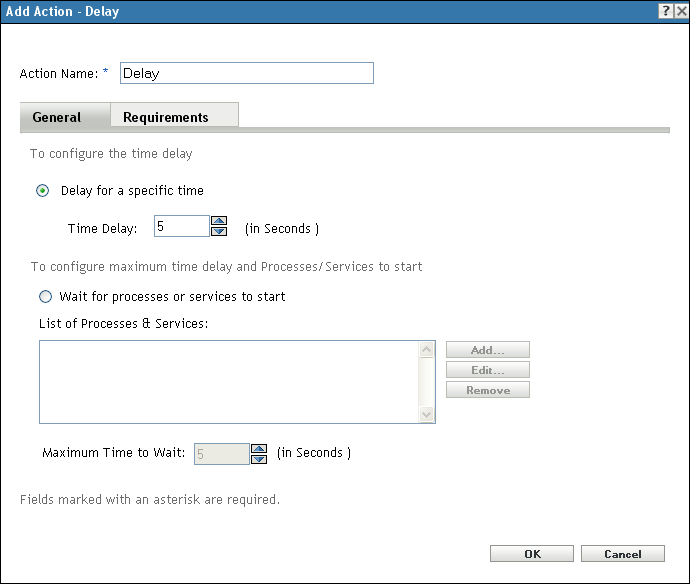
Task: Decrease Time Delay with down arrow
Action: (219, 231)
